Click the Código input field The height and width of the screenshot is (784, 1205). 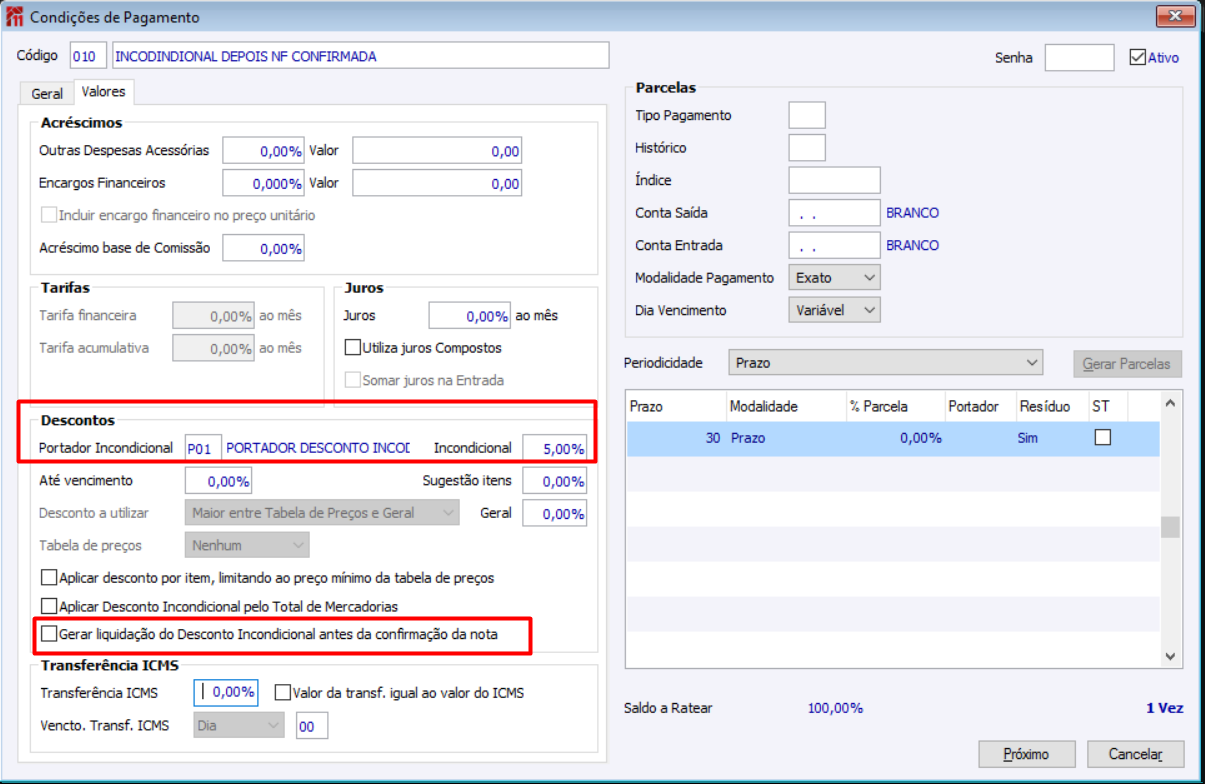click(89, 56)
